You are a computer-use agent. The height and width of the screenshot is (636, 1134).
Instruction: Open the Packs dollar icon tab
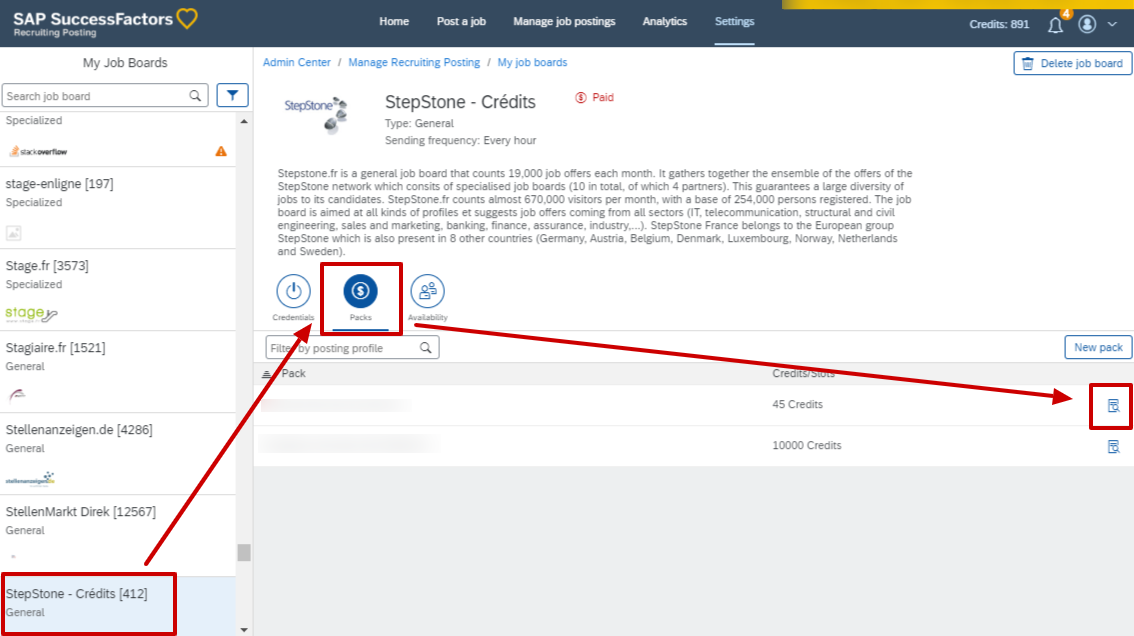click(360, 292)
